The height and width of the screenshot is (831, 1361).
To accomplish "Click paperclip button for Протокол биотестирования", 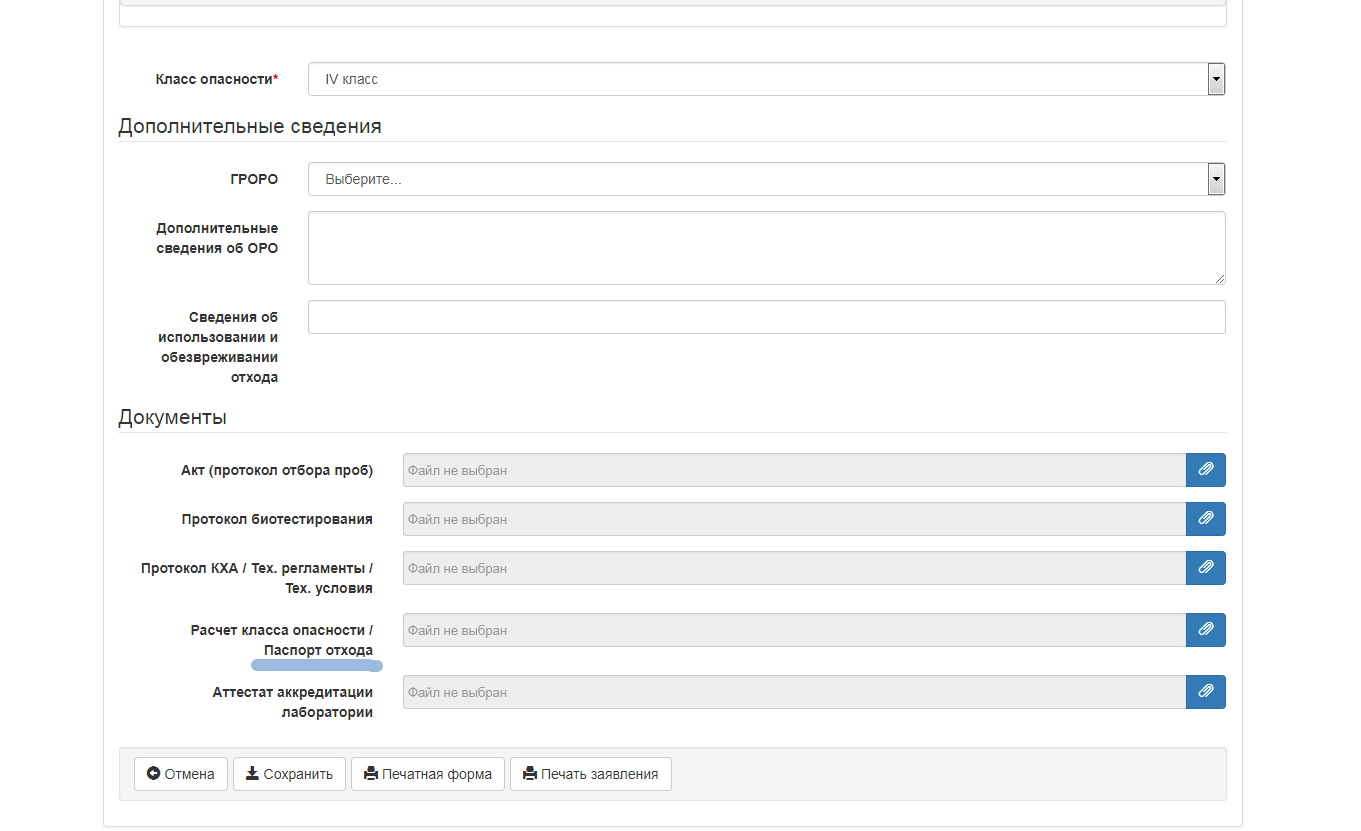I will (1205, 519).
